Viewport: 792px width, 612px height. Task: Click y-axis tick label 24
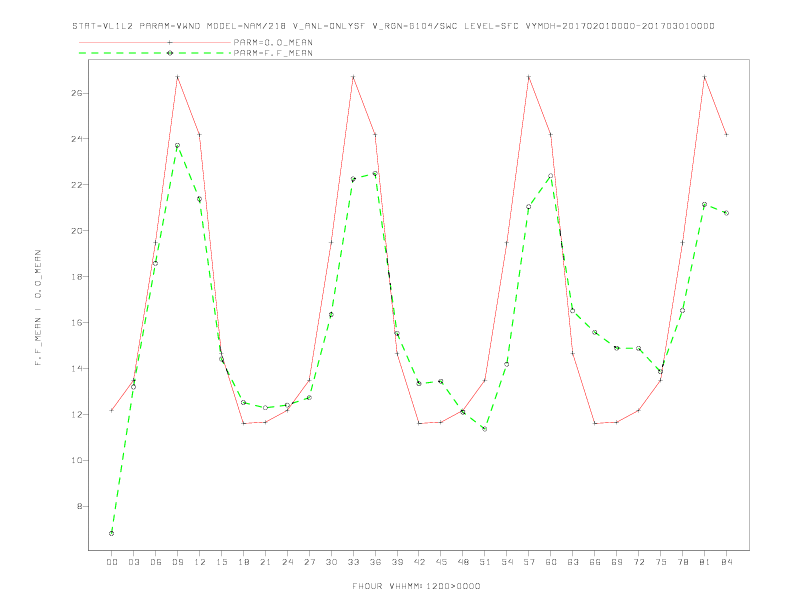click(x=77, y=139)
